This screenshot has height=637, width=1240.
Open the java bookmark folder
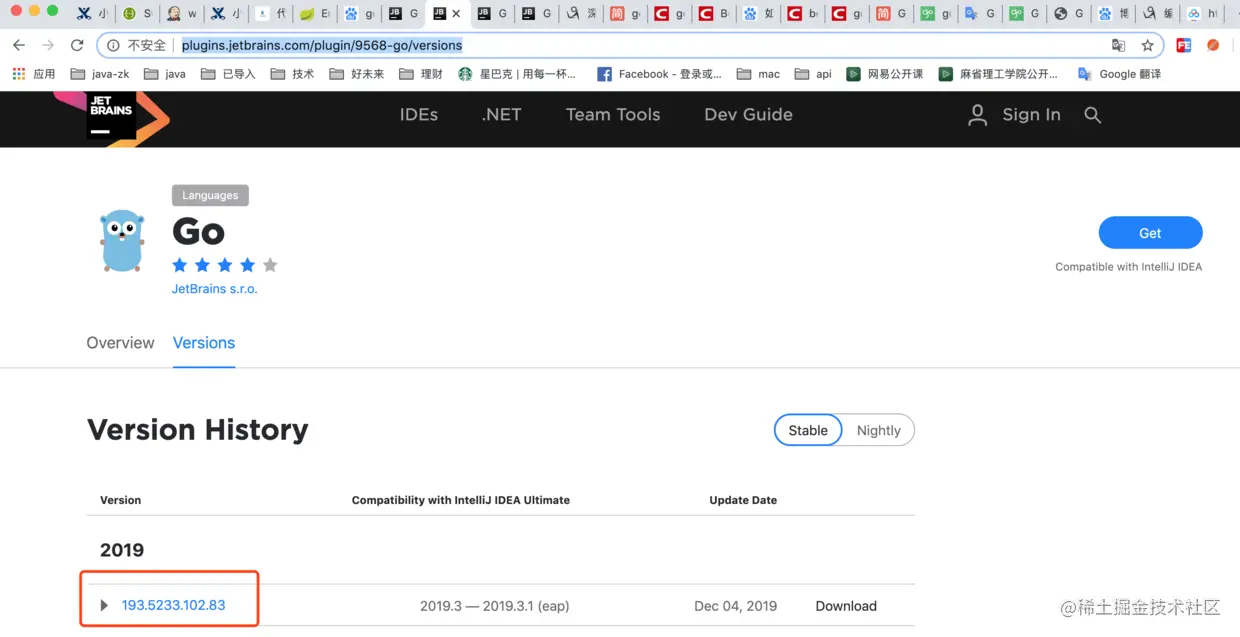[165, 74]
